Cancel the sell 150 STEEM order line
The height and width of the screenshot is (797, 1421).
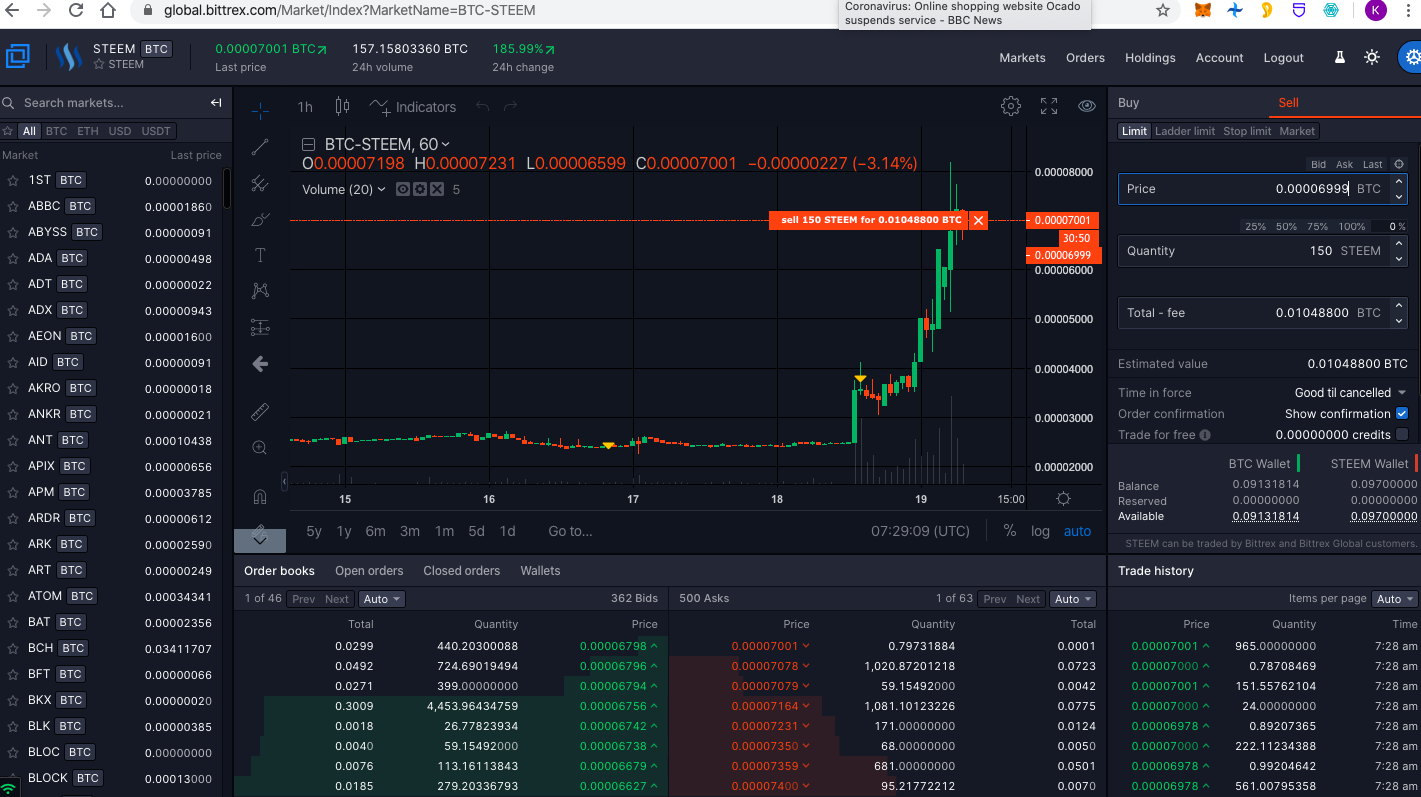click(978, 220)
